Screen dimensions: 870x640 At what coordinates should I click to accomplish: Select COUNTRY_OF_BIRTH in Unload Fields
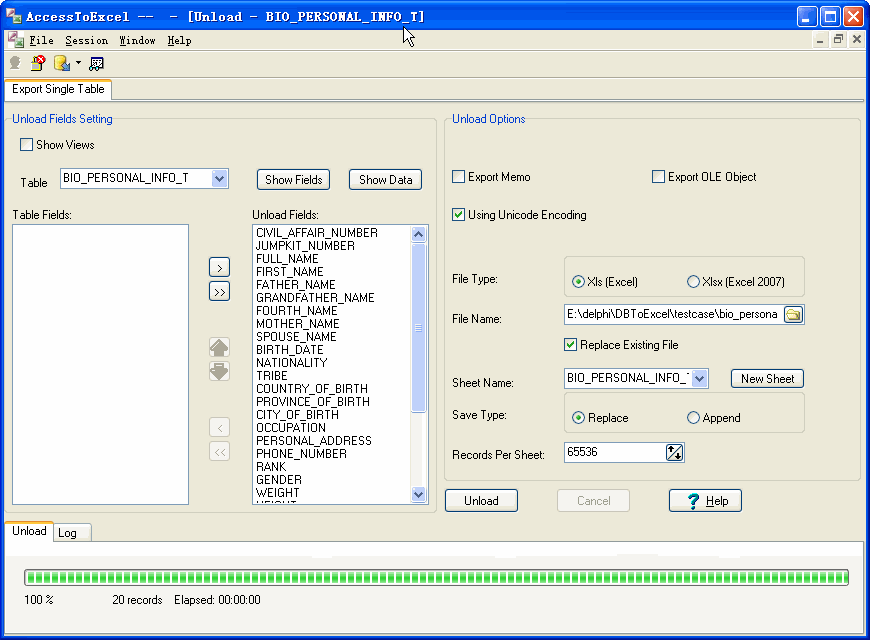pyautogui.click(x=312, y=389)
